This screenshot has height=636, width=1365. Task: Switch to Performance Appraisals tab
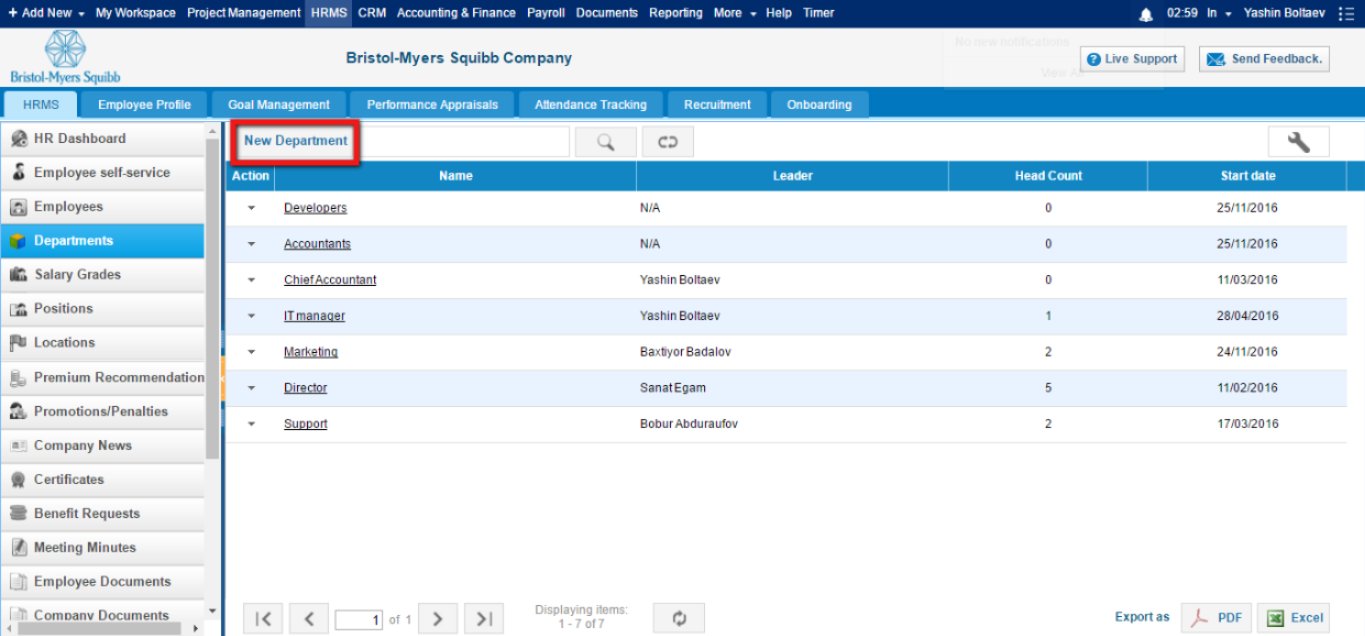pos(432,105)
